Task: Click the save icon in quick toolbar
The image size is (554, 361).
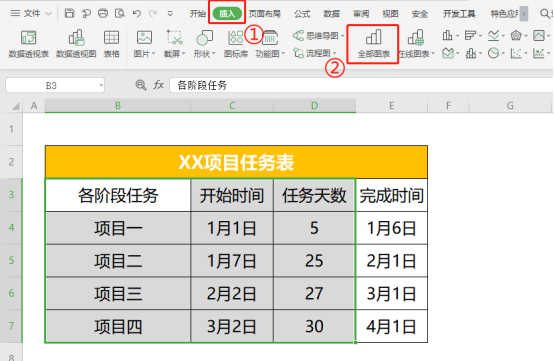Action: [x=69, y=13]
